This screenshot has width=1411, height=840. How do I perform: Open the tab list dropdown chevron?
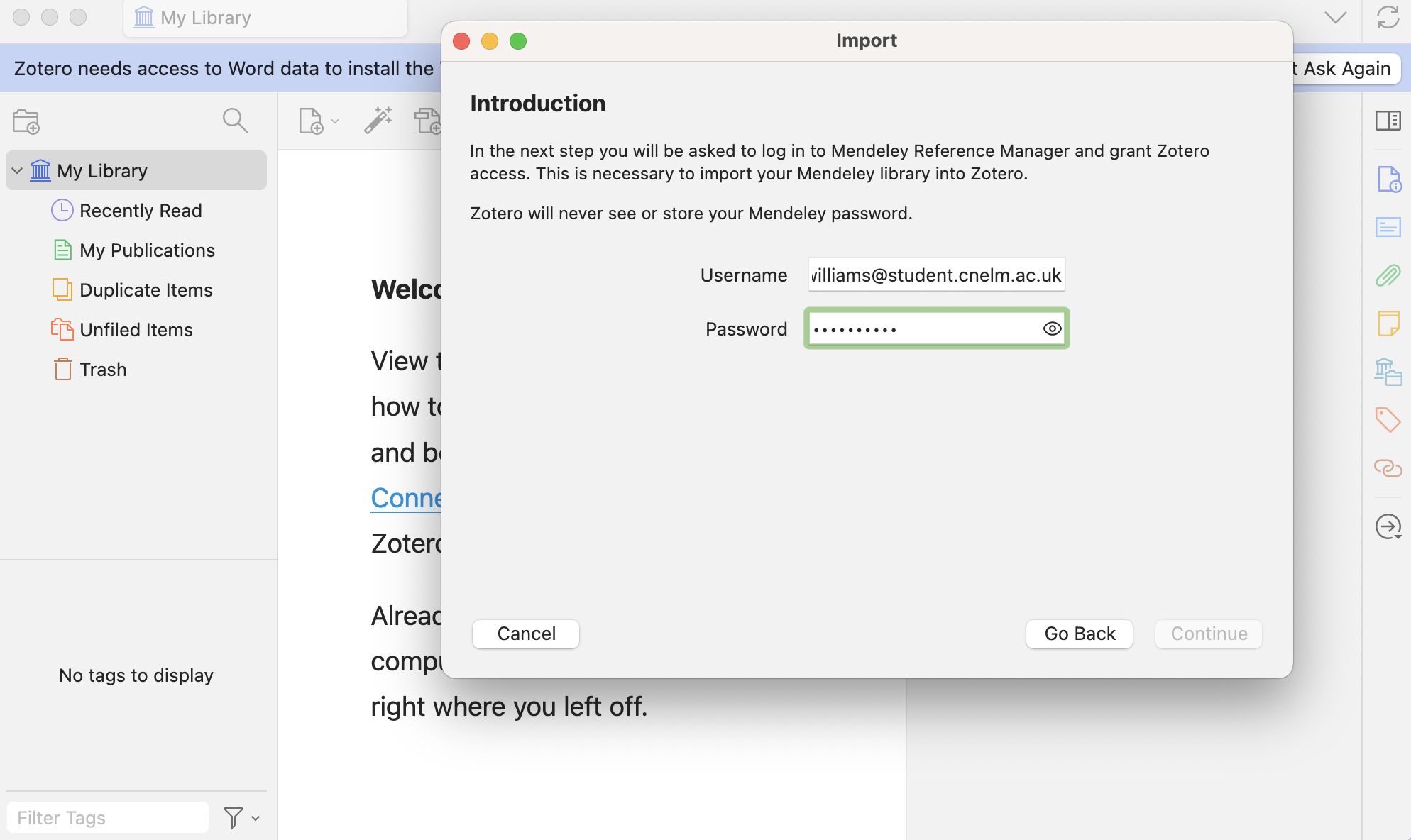pos(1335,17)
